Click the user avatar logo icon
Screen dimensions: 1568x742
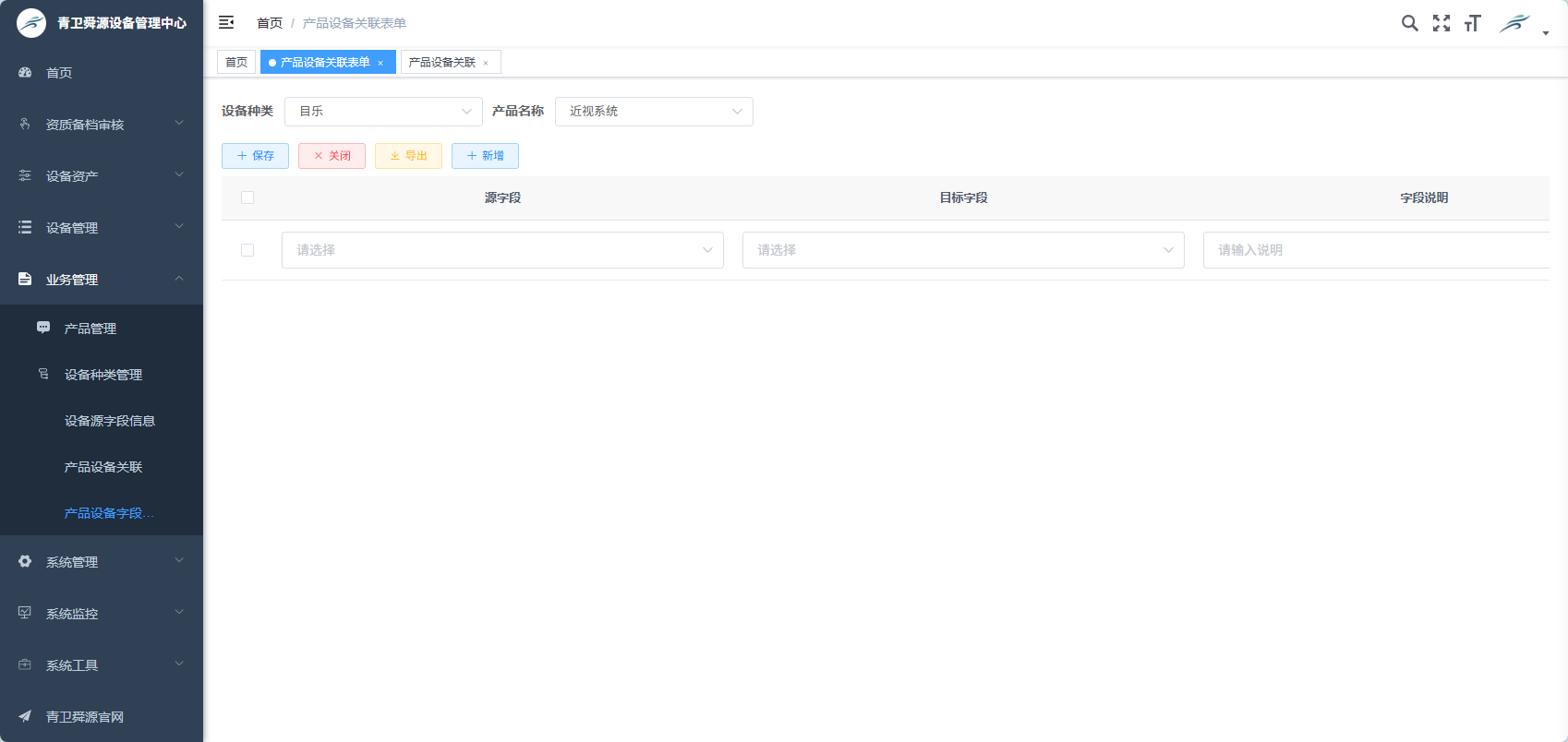click(1514, 23)
